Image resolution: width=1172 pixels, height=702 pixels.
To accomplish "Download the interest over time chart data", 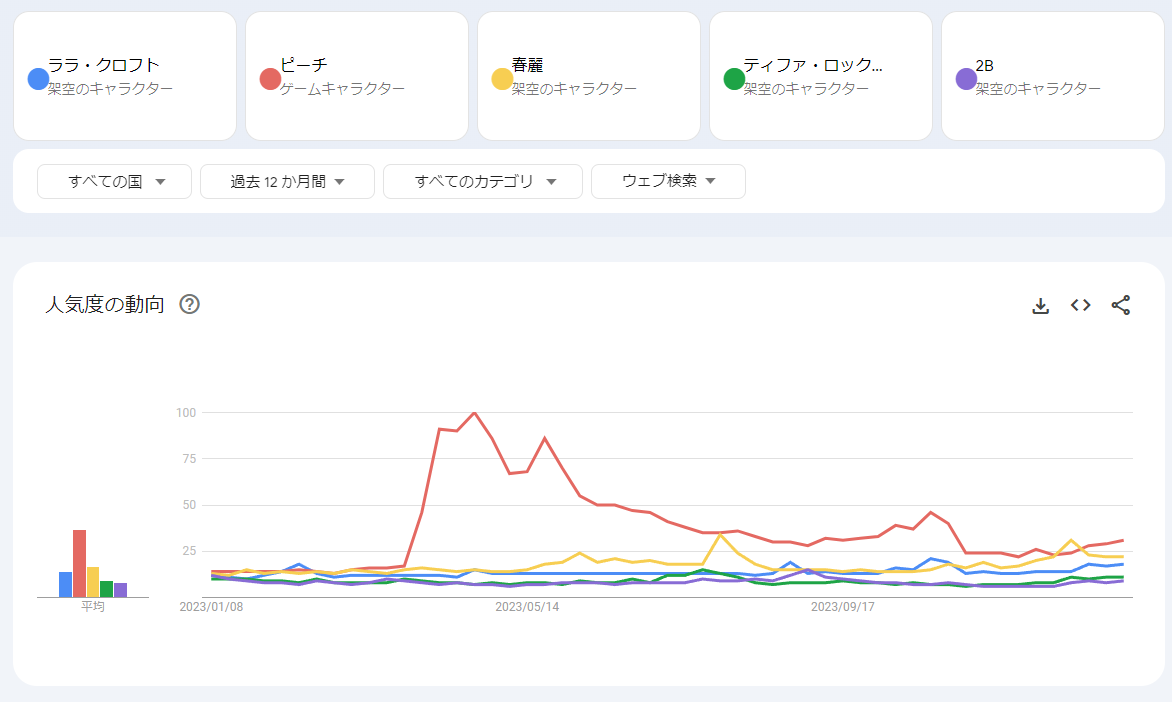I will tap(1040, 306).
